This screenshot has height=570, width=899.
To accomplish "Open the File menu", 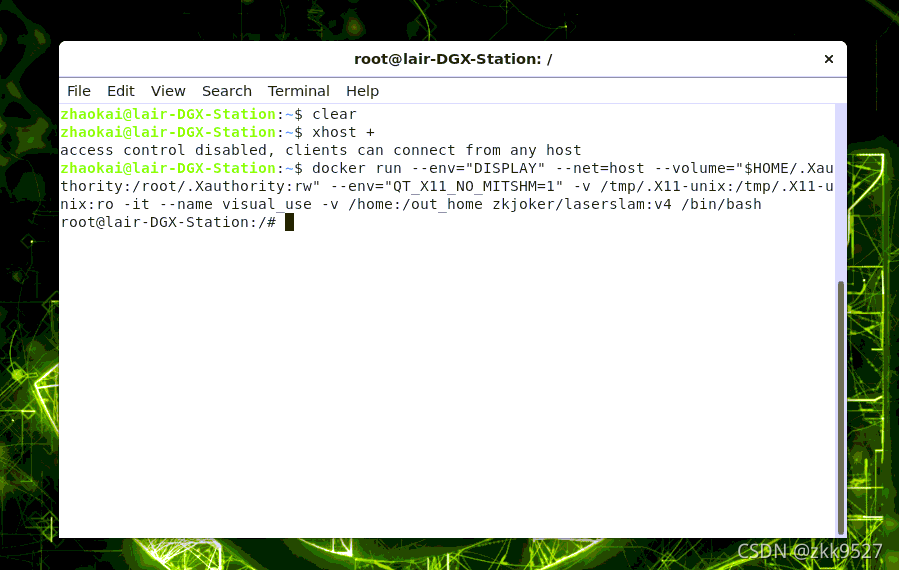I will click(x=79, y=91).
